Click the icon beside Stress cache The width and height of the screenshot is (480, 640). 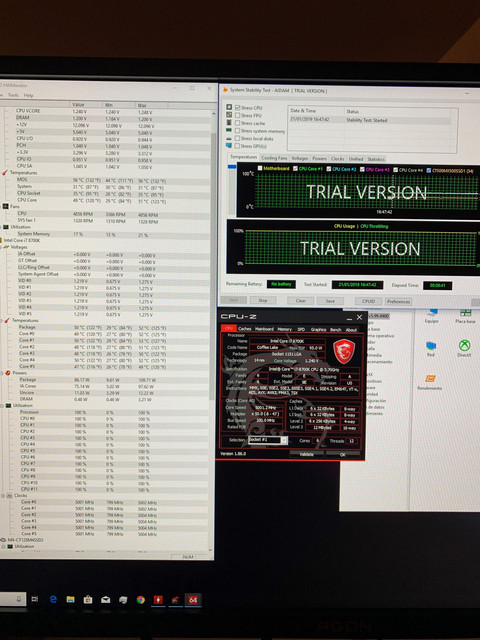point(229,122)
